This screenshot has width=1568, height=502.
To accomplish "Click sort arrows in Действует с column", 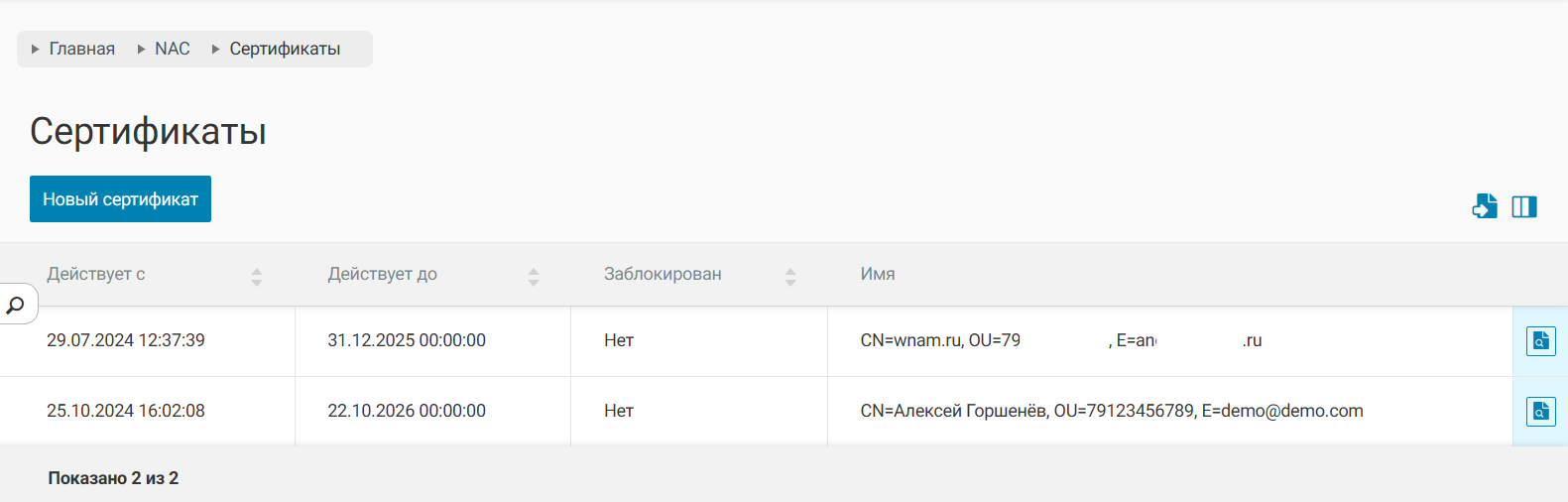I will click(257, 277).
